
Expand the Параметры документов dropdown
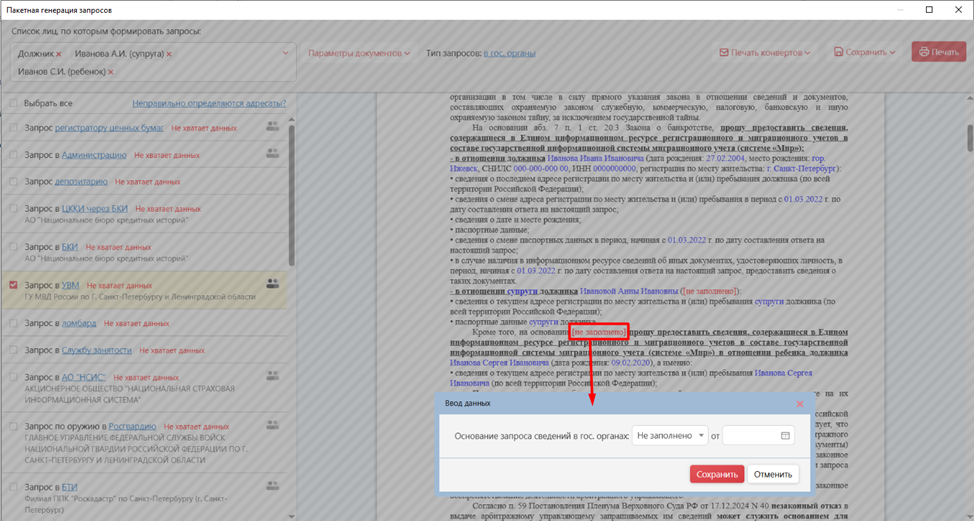(358, 53)
